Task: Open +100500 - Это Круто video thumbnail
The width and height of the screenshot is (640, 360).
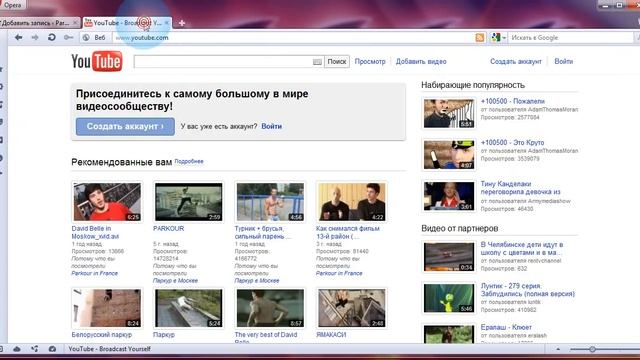Action: [449, 155]
